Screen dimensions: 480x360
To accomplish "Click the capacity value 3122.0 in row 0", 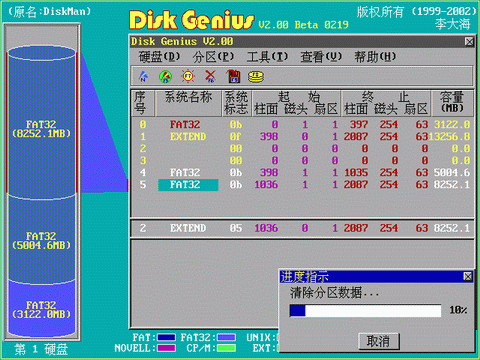I will point(452,125).
